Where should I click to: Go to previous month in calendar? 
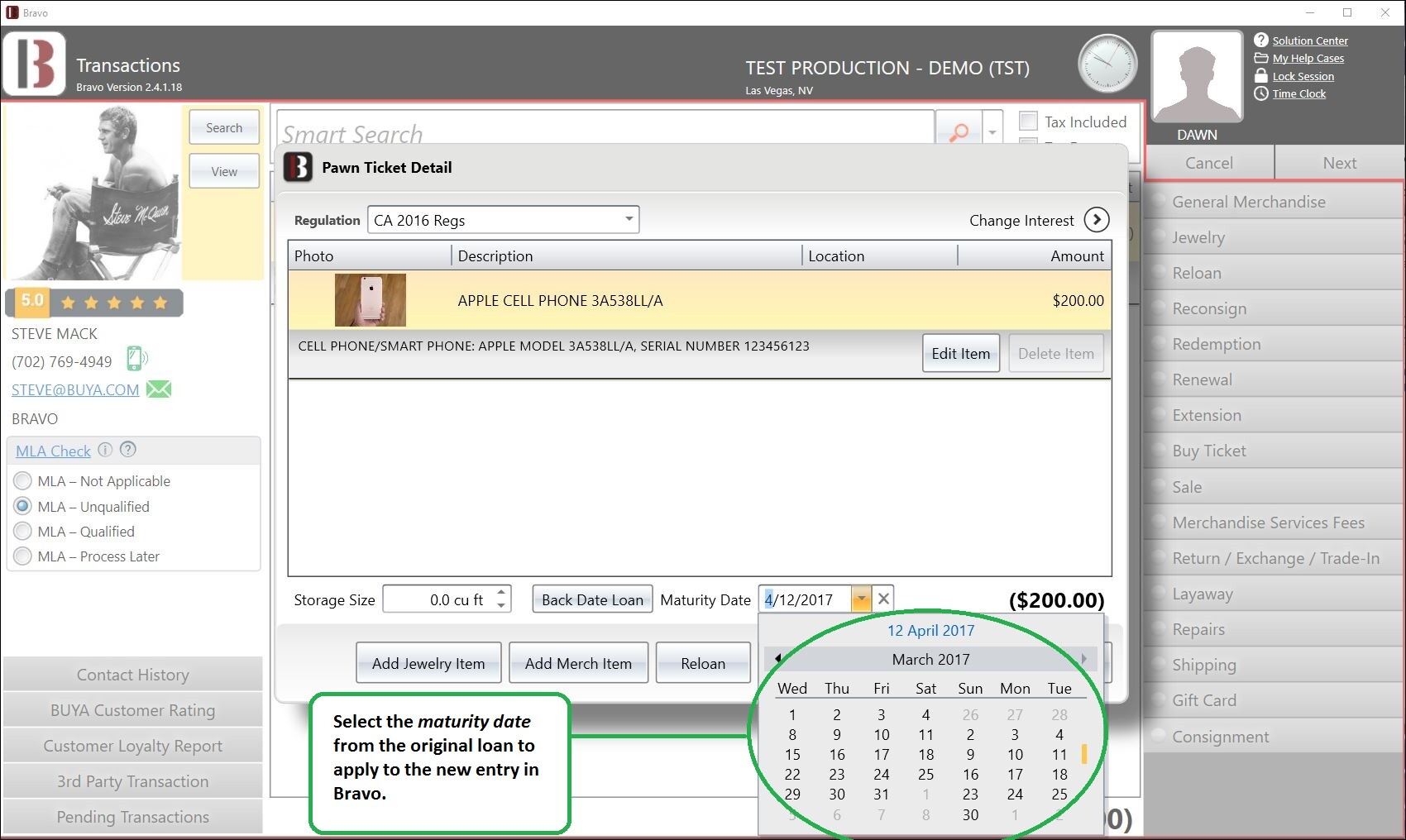(777, 658)
